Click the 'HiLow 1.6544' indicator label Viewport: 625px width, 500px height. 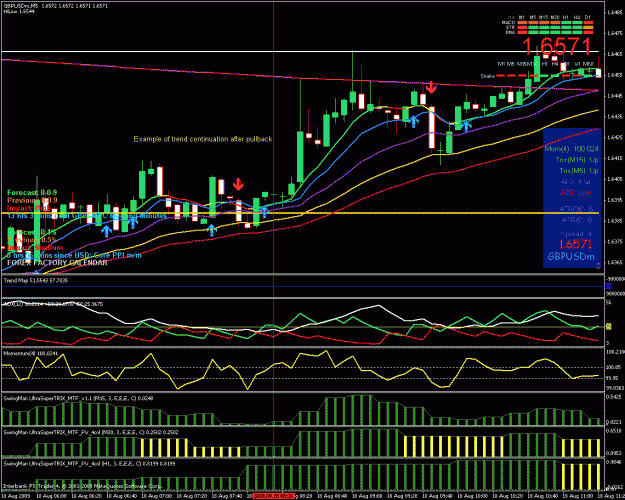tap(19, 11)
